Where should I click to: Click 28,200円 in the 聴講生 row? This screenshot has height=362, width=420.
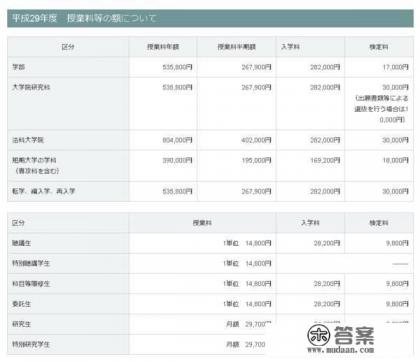click(327, 243)
